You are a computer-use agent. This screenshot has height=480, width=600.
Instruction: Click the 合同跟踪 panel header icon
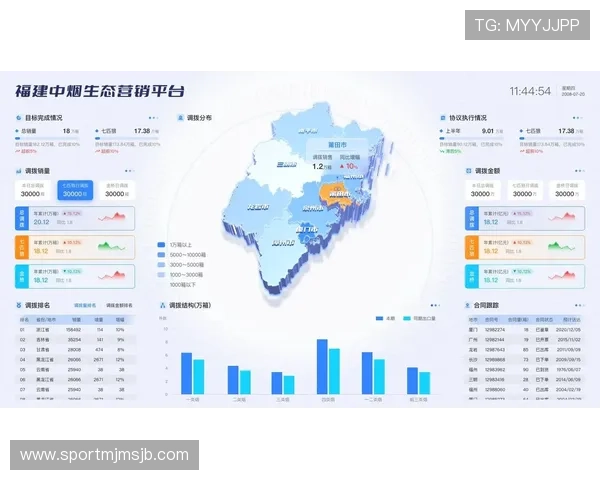tap(467, 305)
